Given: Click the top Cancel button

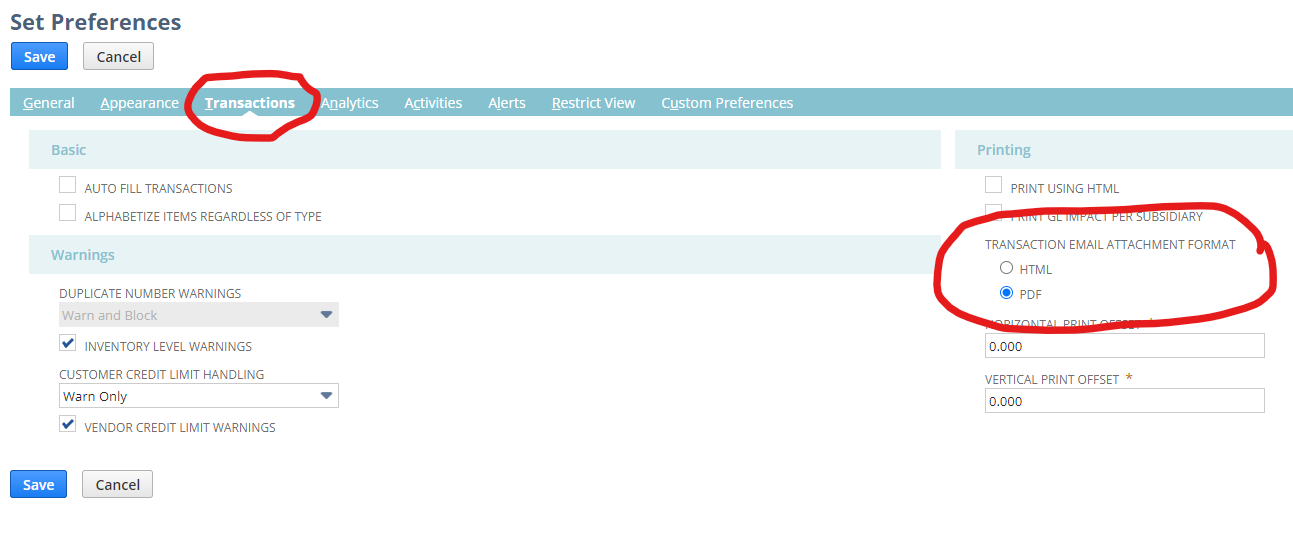Looking at the screenshot, I should 118,56.
